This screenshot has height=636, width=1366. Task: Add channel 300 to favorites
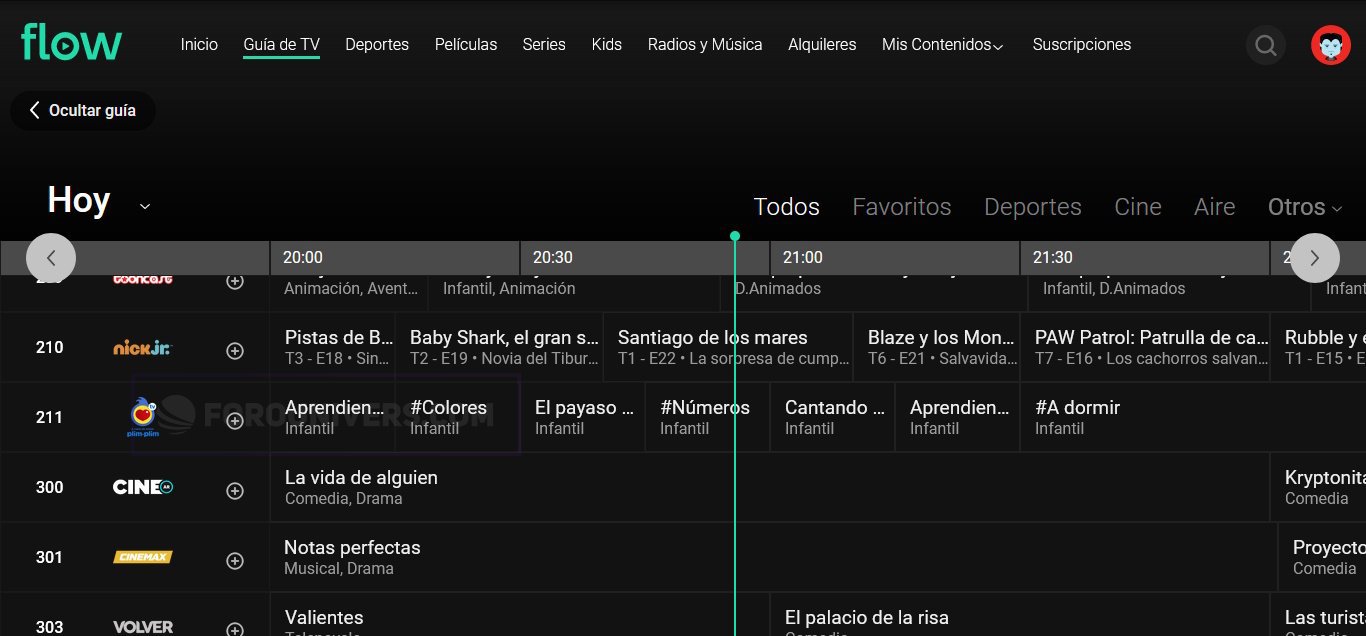pyautogui.click(x=235, y=491)
